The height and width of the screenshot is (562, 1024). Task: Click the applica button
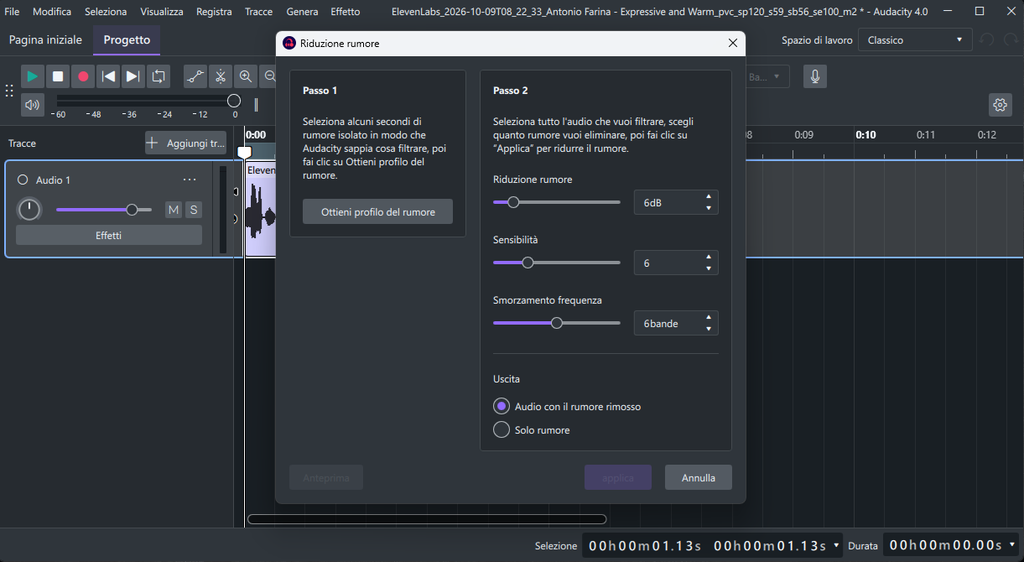(618, 477)
